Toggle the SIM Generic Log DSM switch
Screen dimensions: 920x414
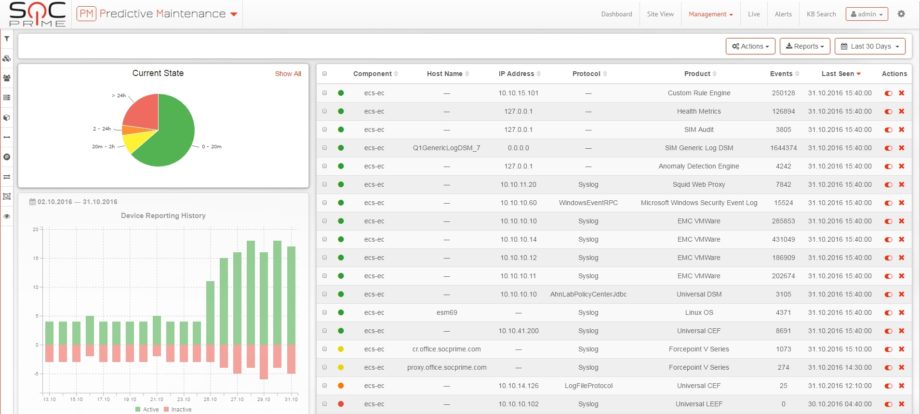[889, 148]
